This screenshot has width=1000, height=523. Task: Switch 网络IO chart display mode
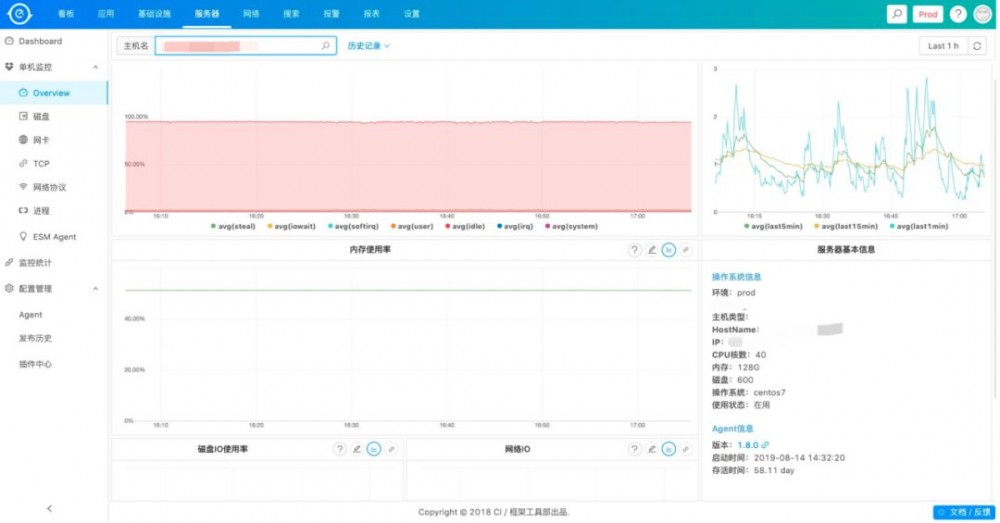point(668,449)
